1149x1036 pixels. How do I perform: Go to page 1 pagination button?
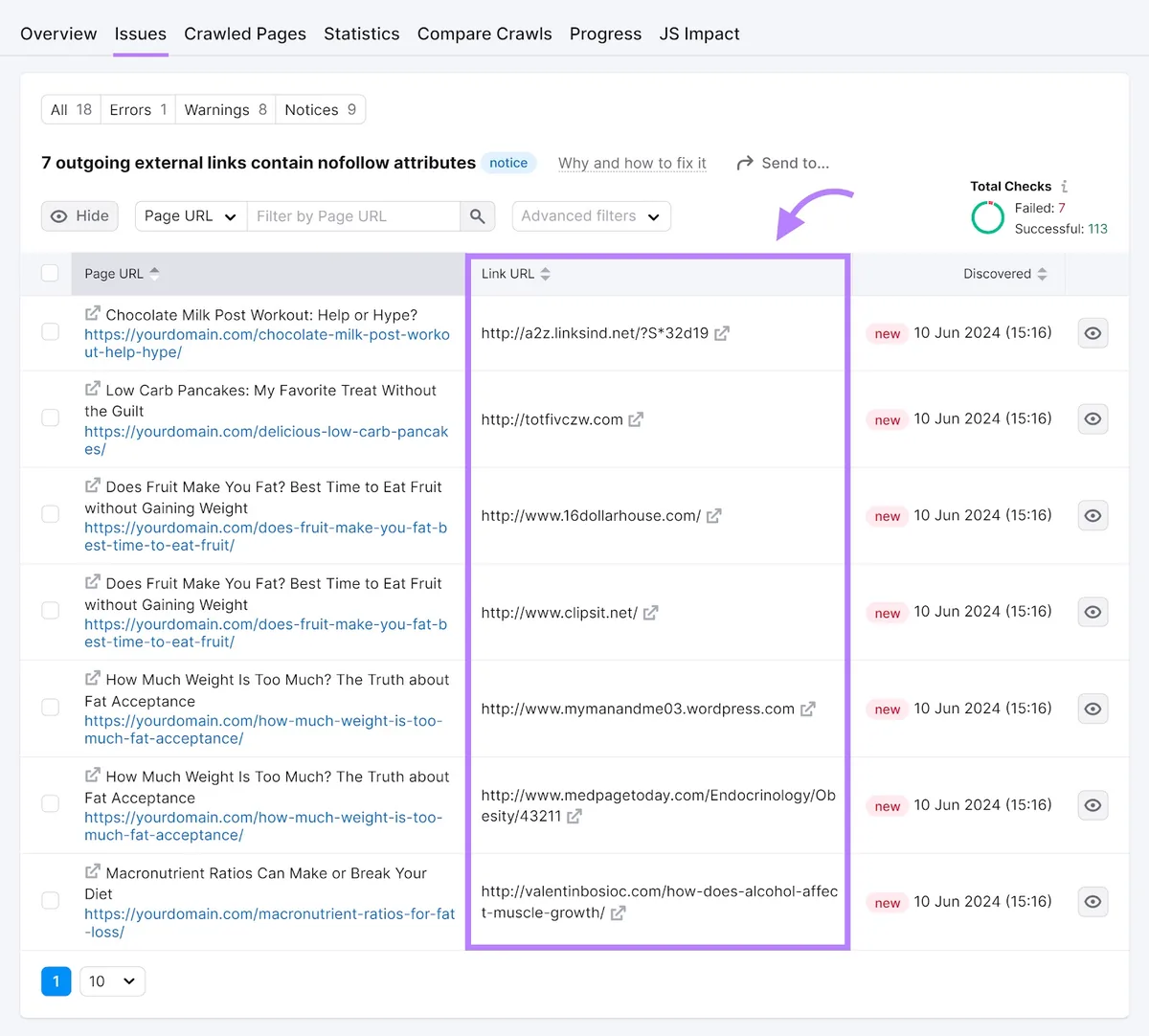tap(56, 981)
